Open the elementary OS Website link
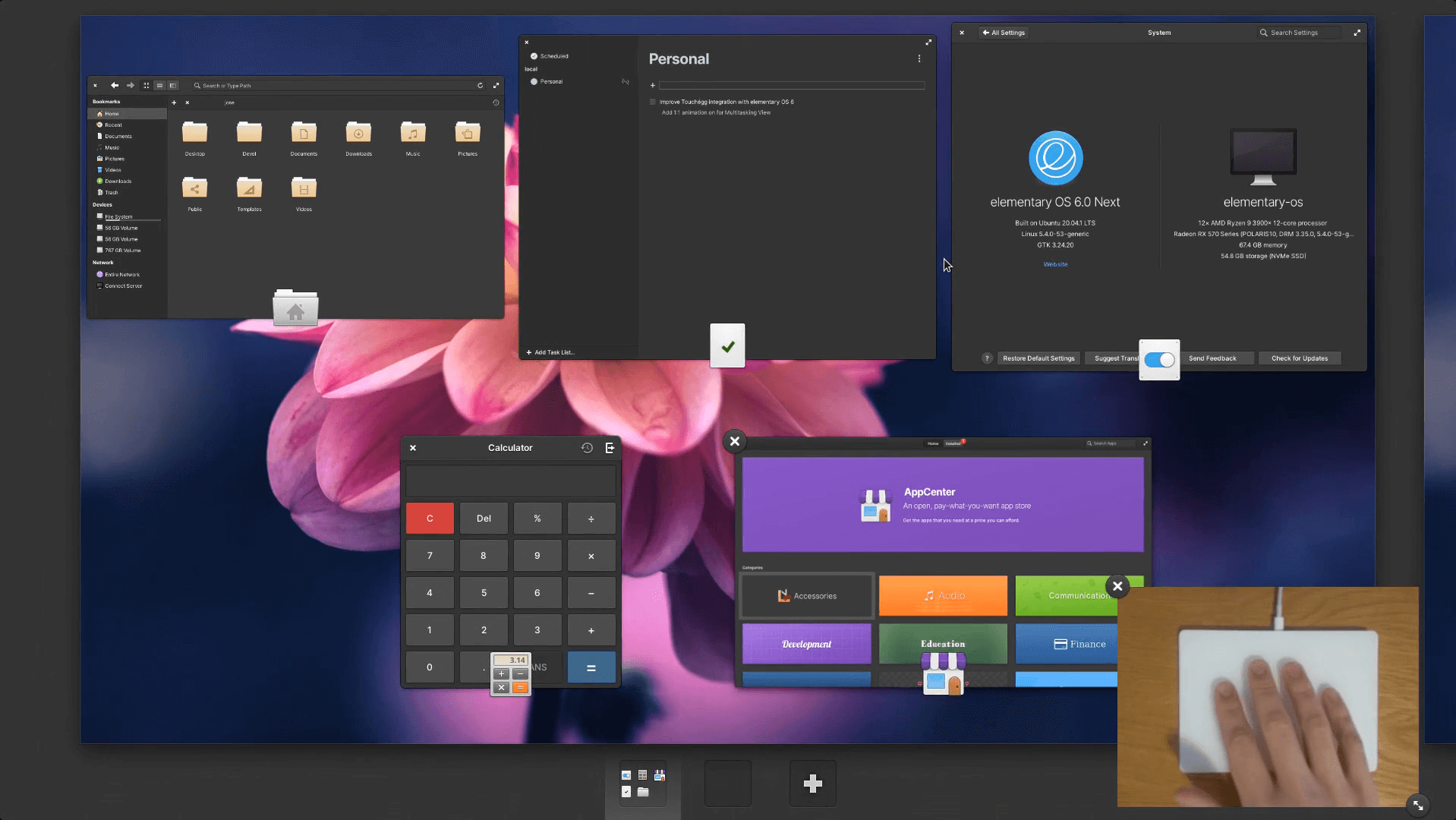 1055,264
